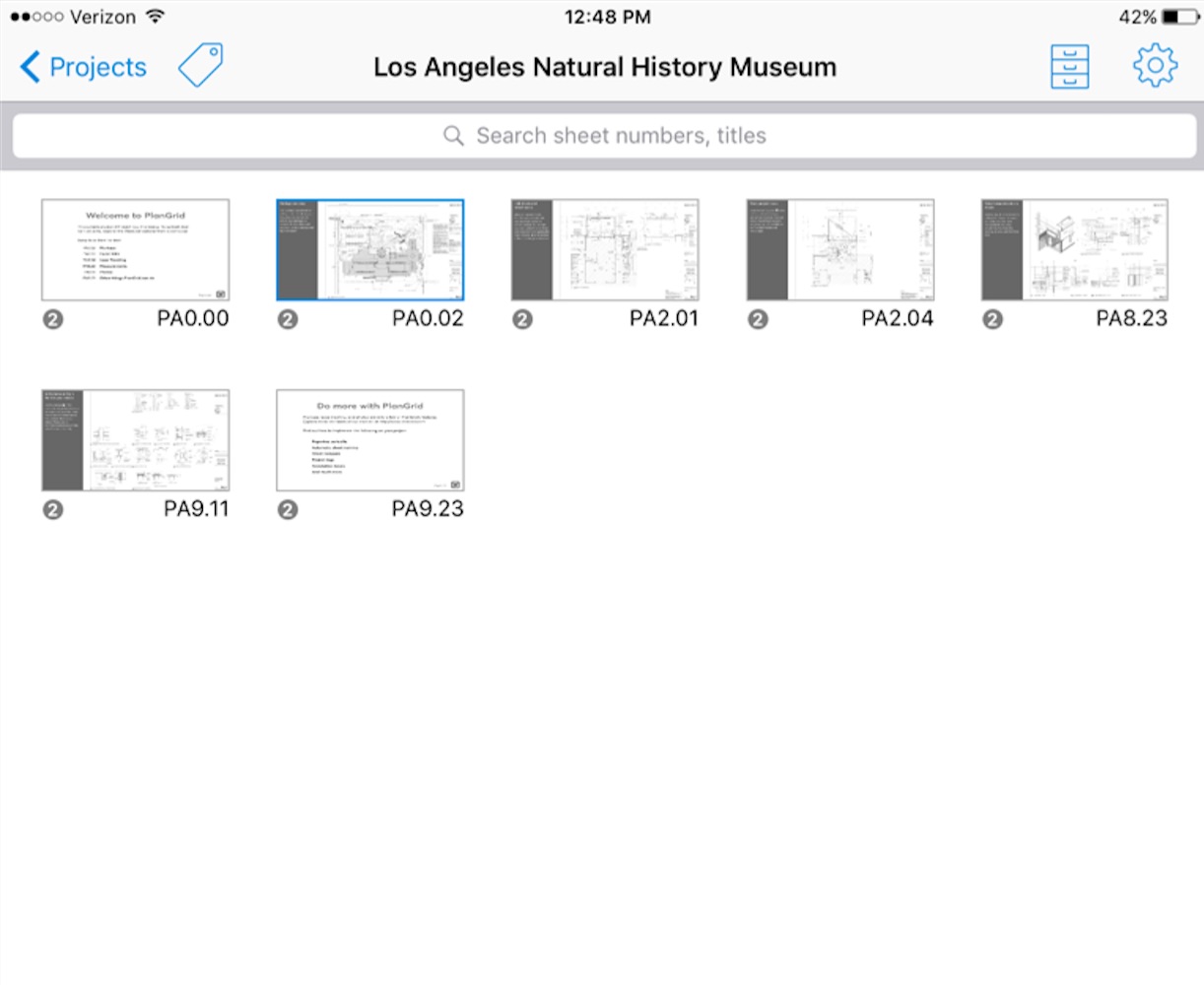
Task: Open sheet PA9.23 thumbnail
Action: click(370, 440)
